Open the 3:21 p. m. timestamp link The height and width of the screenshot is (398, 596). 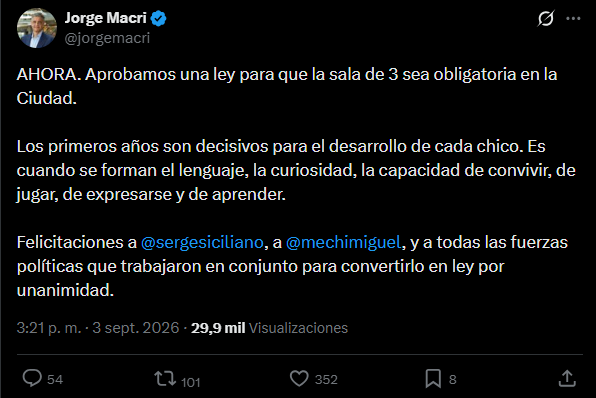pyautogui.click(x=49, y=328)
